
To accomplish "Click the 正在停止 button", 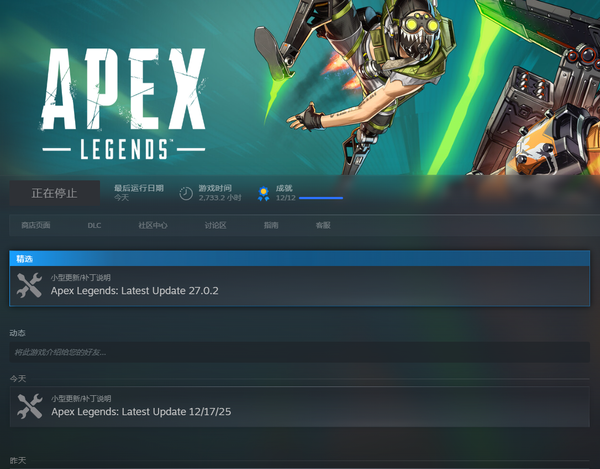I will (x=56, y=193).
